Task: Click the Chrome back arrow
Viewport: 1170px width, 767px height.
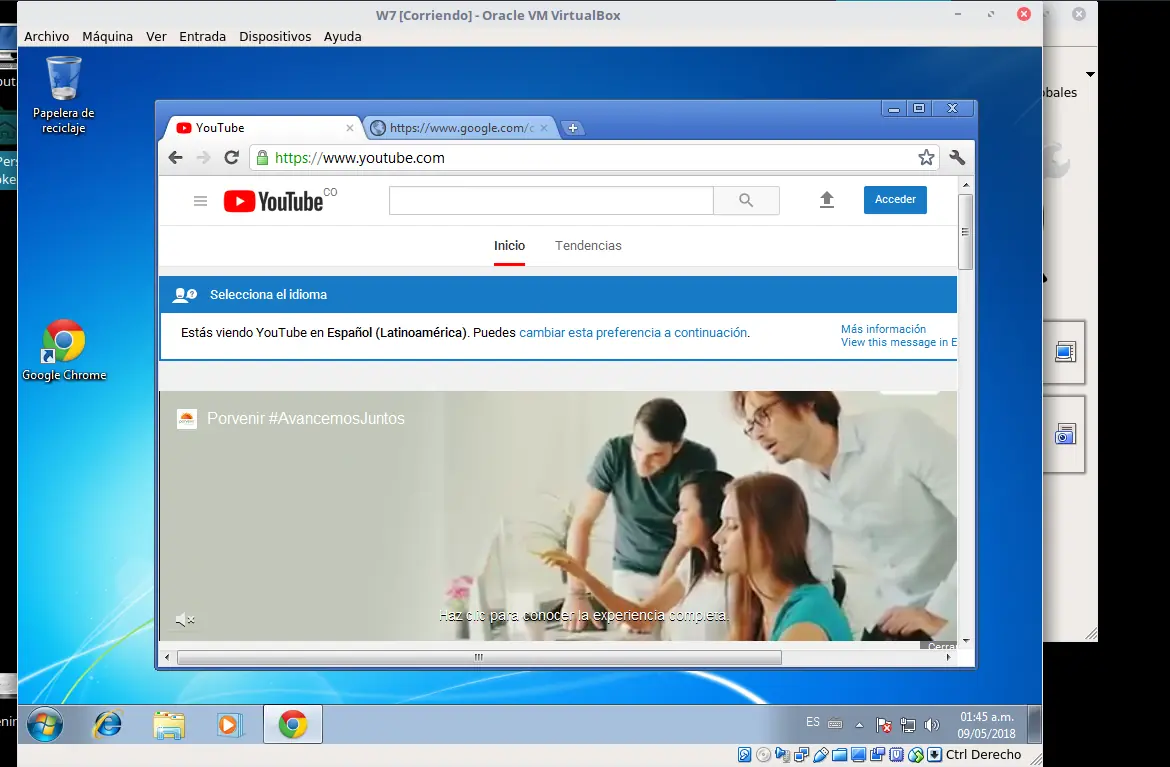Action: 175,157
